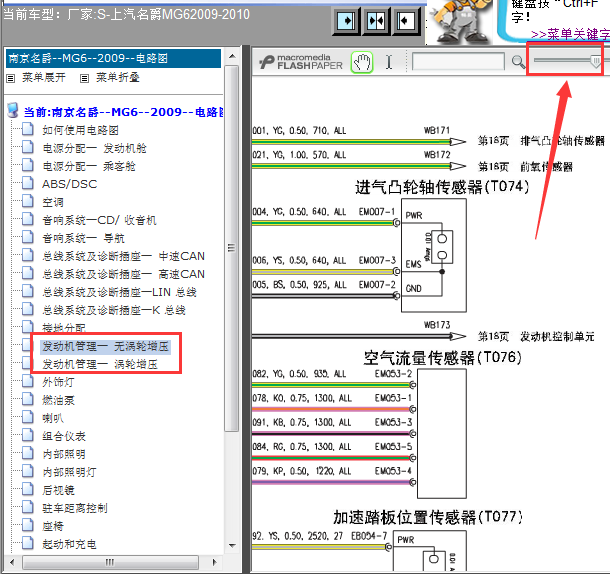Click the page icon beside 起动和充电
Image resolution: width=610 pixels, height=574 pixels.
point(28,543)
